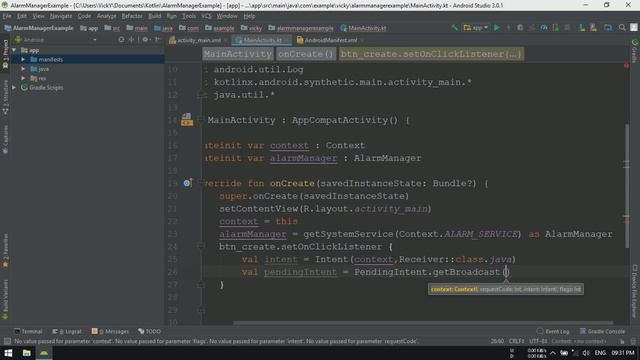This screenshot has height=360, width=640.
Task: Expand the java folder
Action: point(23,69)
